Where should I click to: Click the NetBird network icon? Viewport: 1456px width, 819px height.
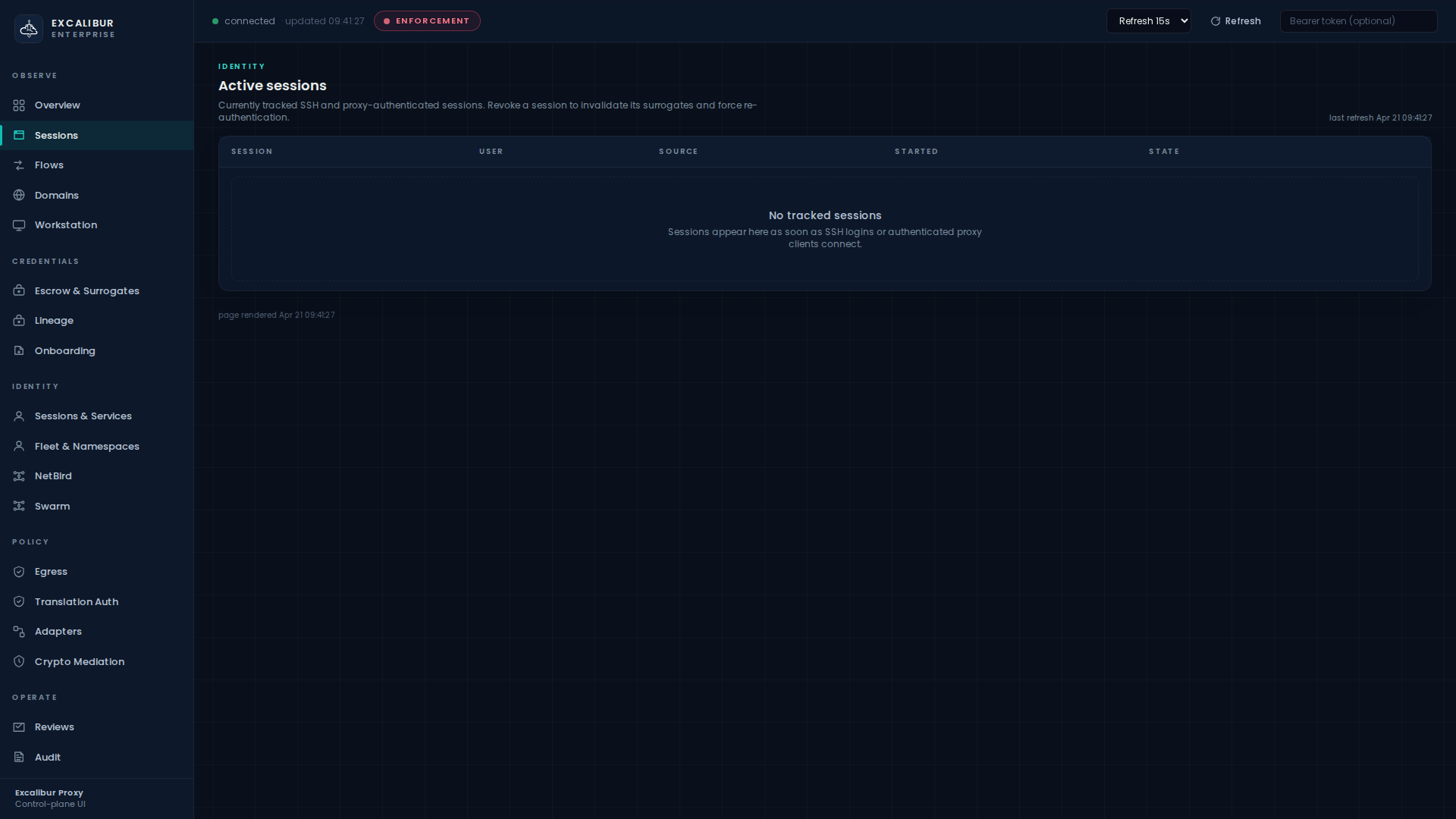(x=19, y=476)
